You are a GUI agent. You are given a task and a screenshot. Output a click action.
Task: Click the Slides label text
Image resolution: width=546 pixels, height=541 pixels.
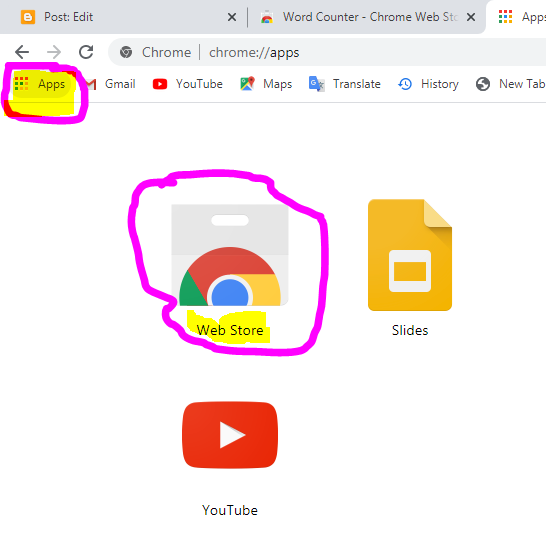click(x=410, y=330)
